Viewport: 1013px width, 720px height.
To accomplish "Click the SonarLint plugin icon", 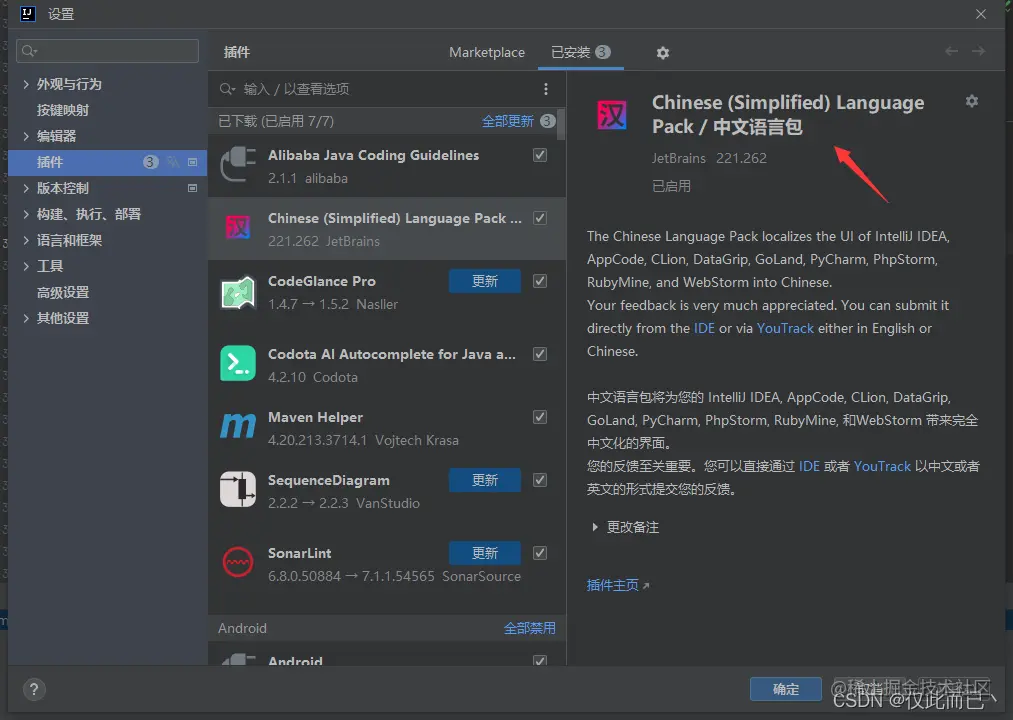I will click(x=238, y=562).
